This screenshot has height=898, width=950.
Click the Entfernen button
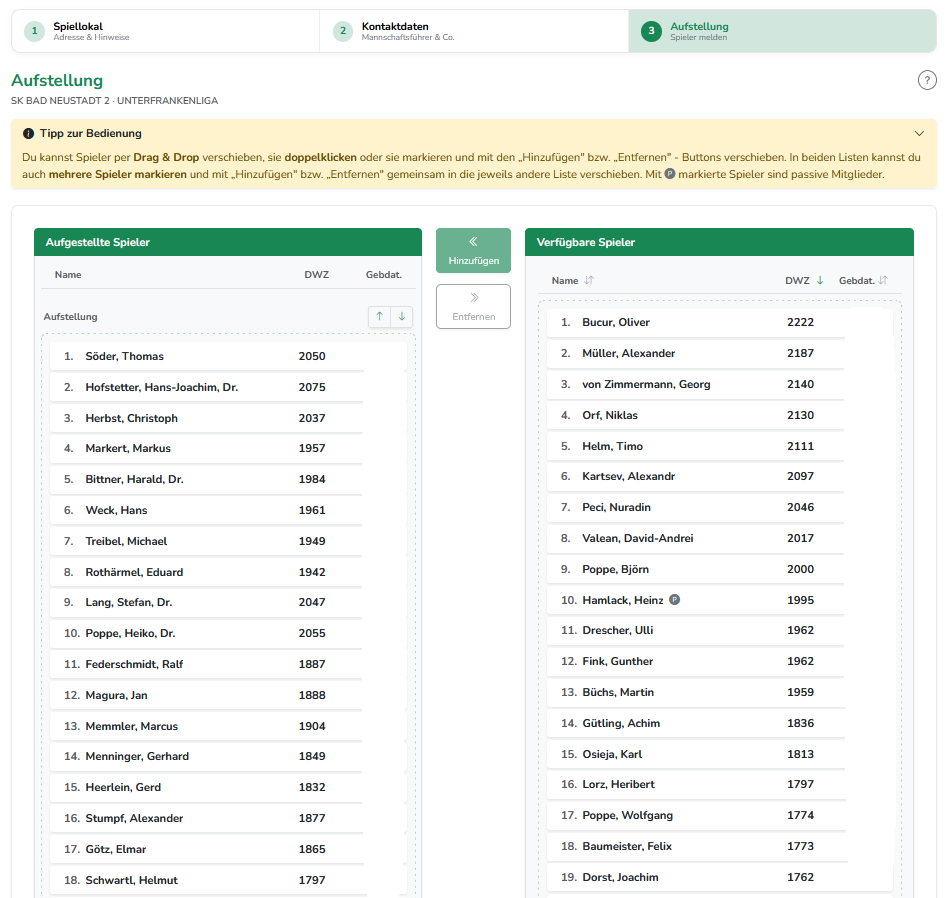point(473,307)
